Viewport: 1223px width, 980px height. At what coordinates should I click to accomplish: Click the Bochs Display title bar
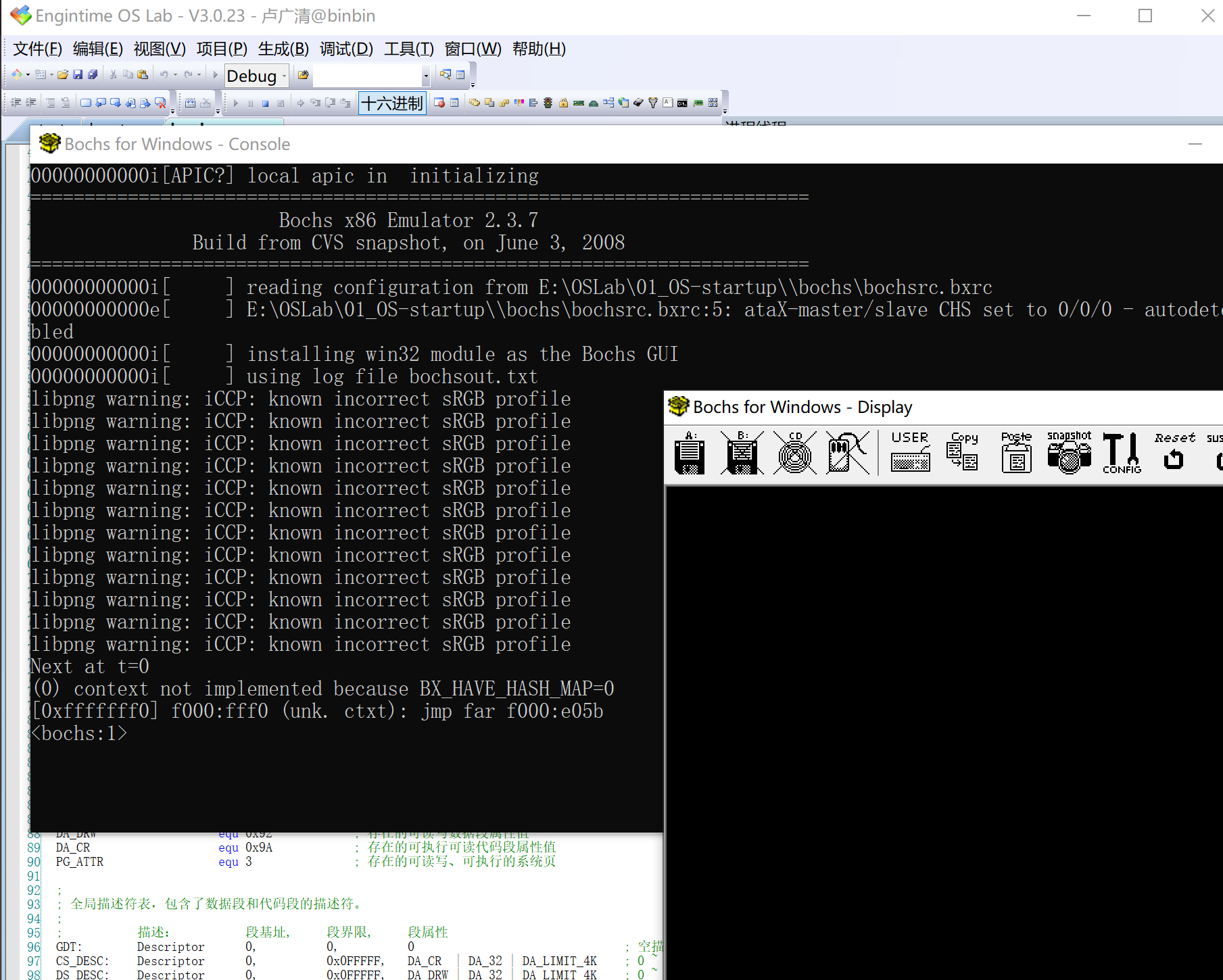click(x=943, y=407)
